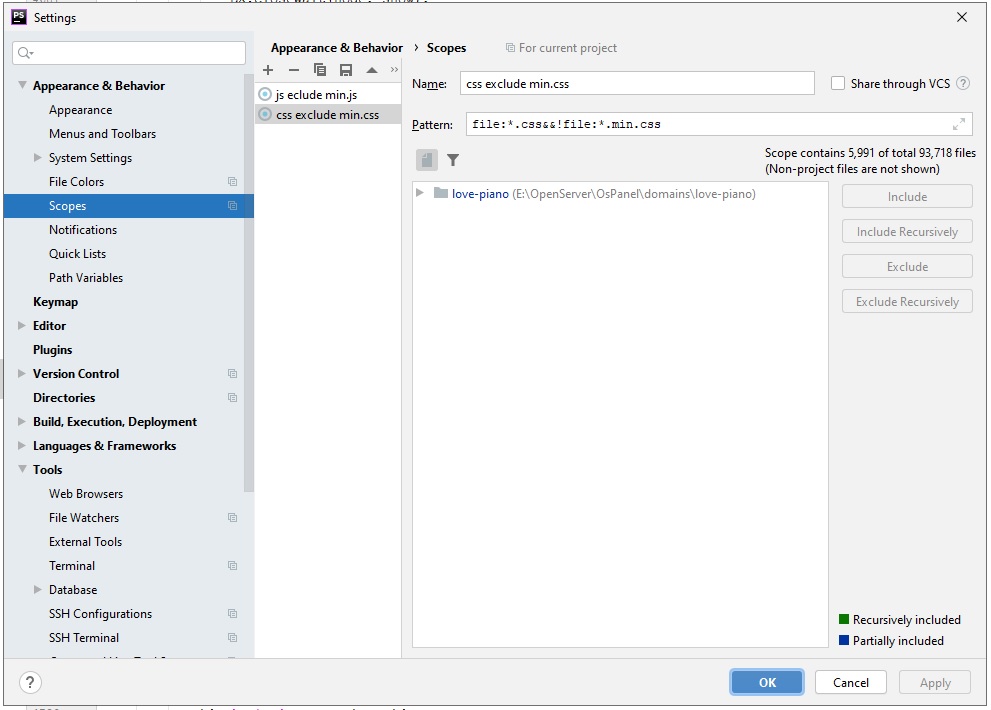
Task: Click Include Recursively button
Action: click(907, 231)
